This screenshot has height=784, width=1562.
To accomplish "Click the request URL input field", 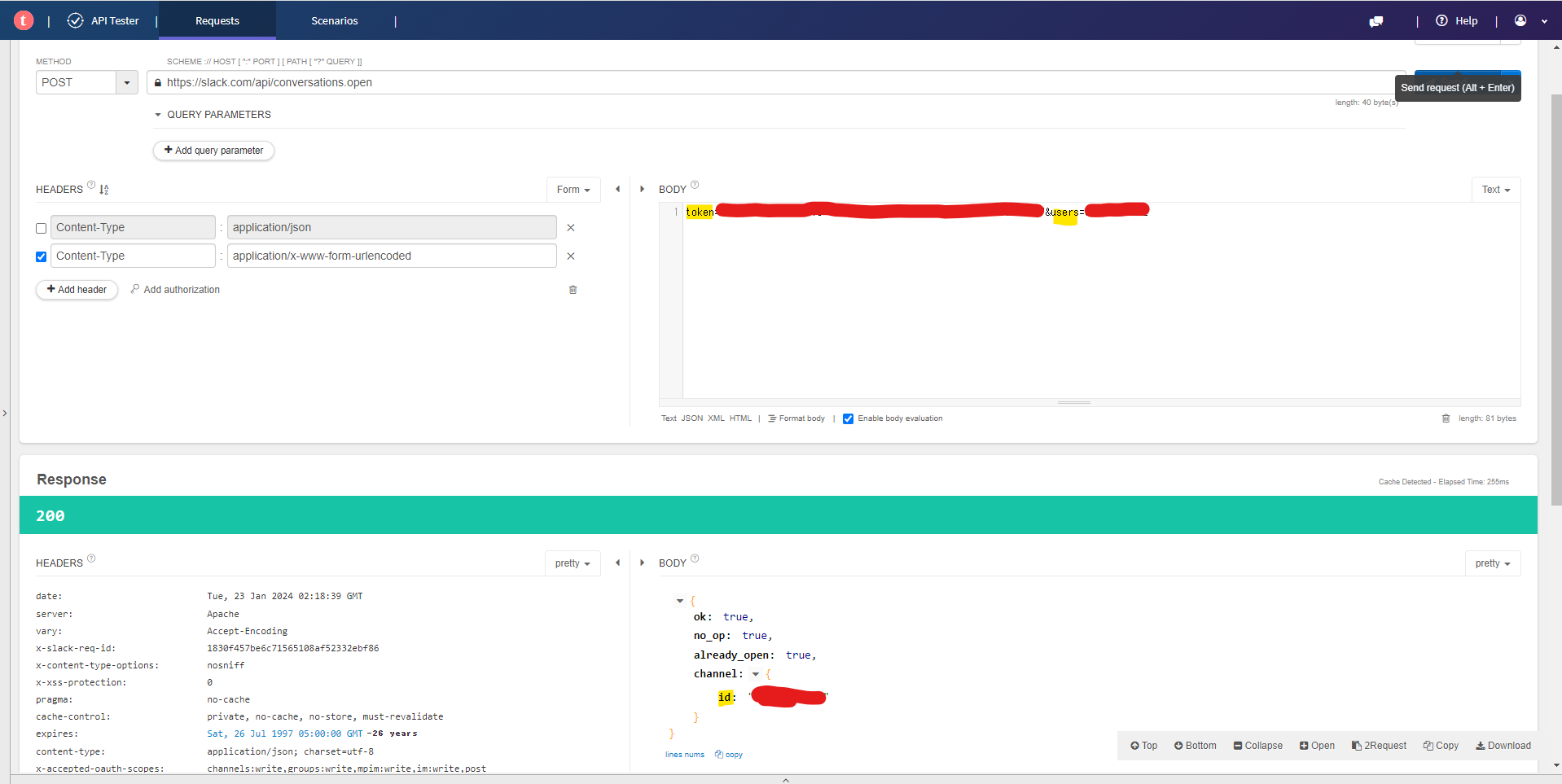I will click(x=733, y=83).
